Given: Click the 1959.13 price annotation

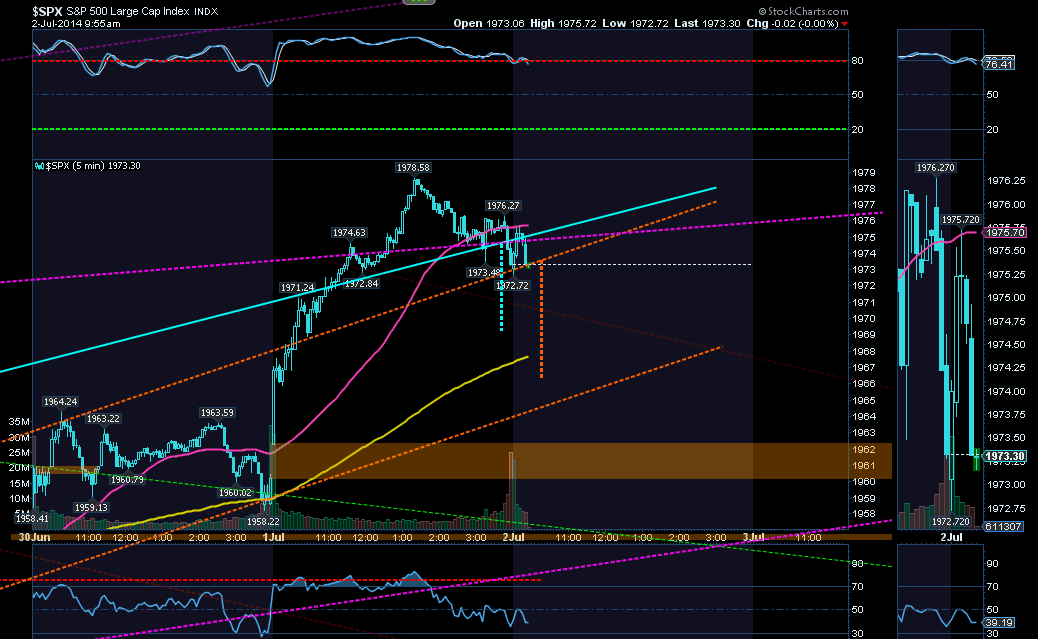Looking at the screenshot, I should pos(91,507).
